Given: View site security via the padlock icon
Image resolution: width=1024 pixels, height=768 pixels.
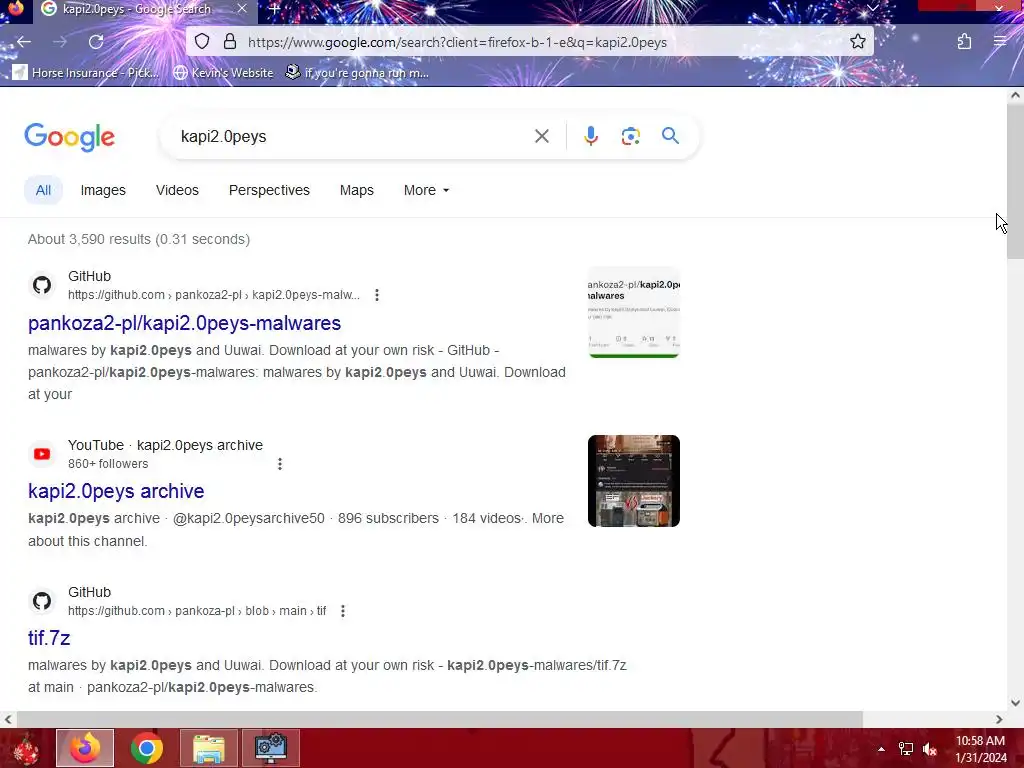Looking at the screenshot, I should (230, 42).
